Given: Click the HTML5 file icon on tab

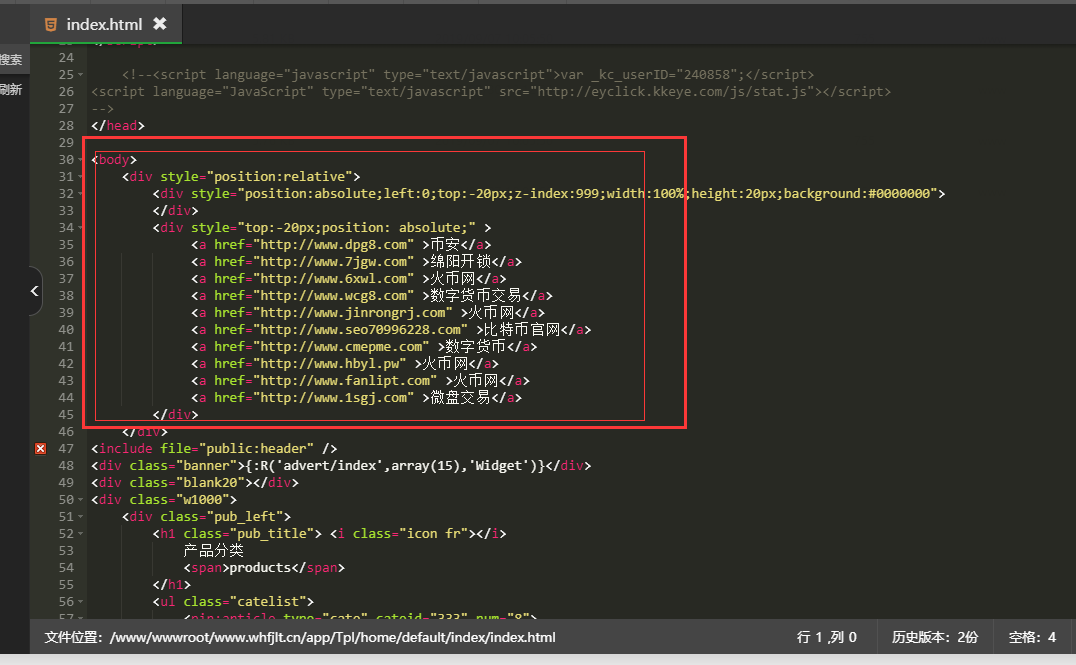Looking at the screenshot, I should pyautogui.click(x=50, y=25).
